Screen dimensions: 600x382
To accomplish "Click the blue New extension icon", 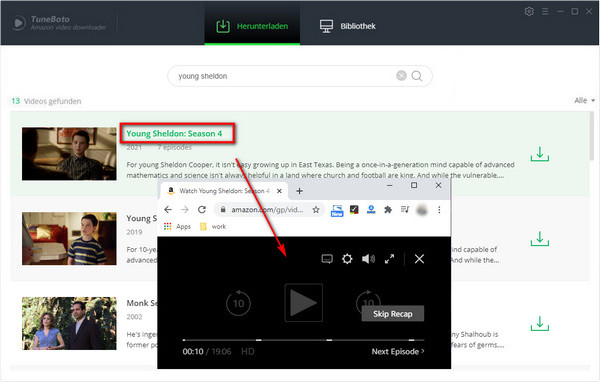I will pos(337,210).
